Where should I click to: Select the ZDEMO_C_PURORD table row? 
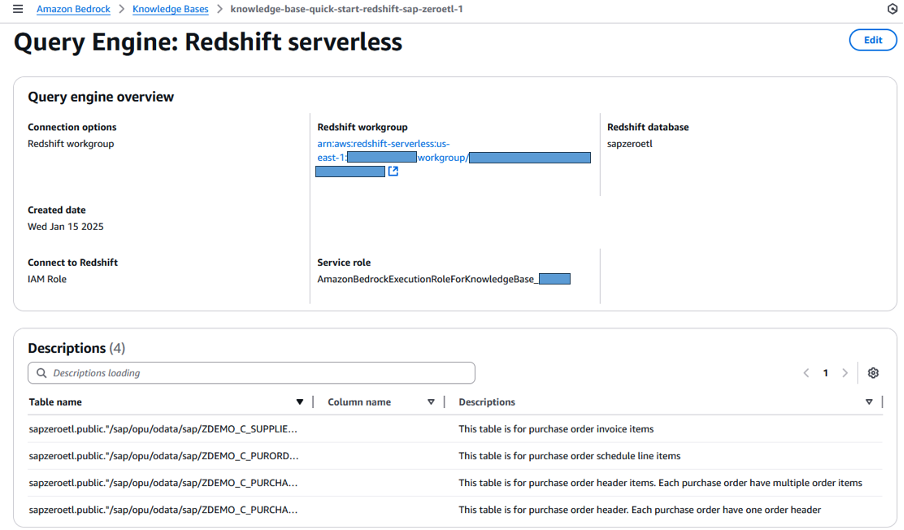tap(163, 456)
